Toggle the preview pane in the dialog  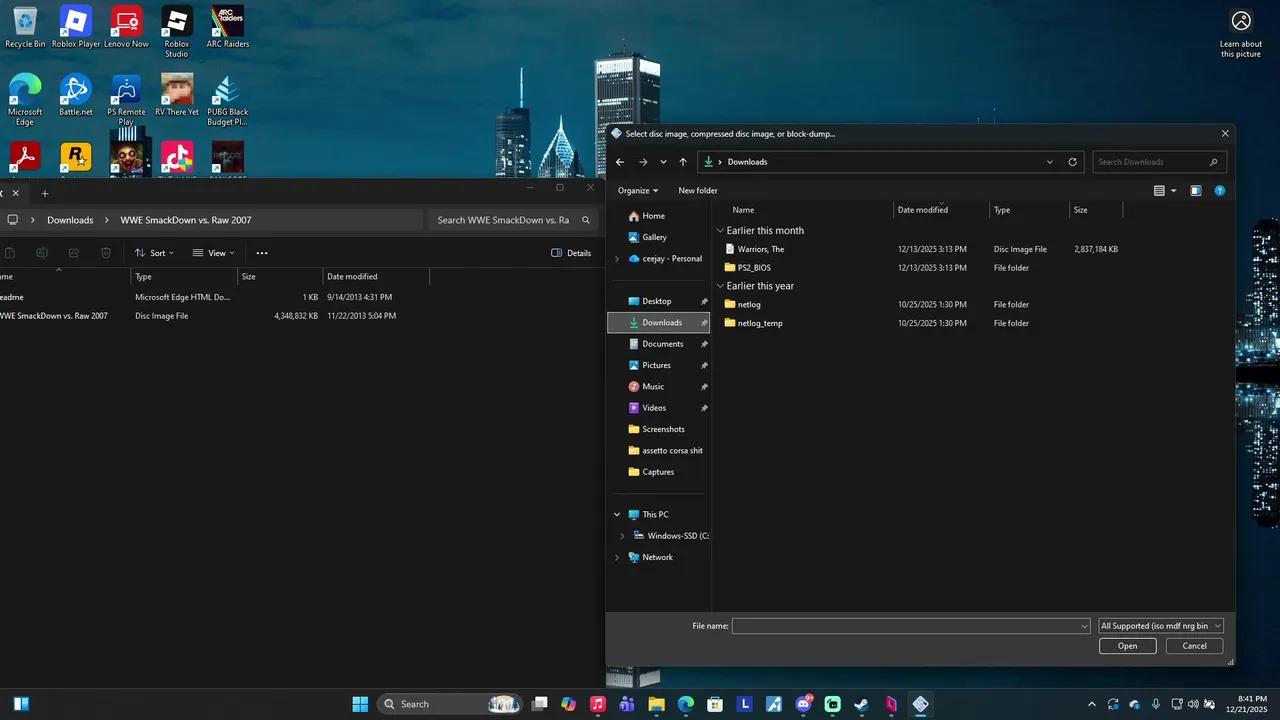pyautogui.click(x=1196, y=190)
